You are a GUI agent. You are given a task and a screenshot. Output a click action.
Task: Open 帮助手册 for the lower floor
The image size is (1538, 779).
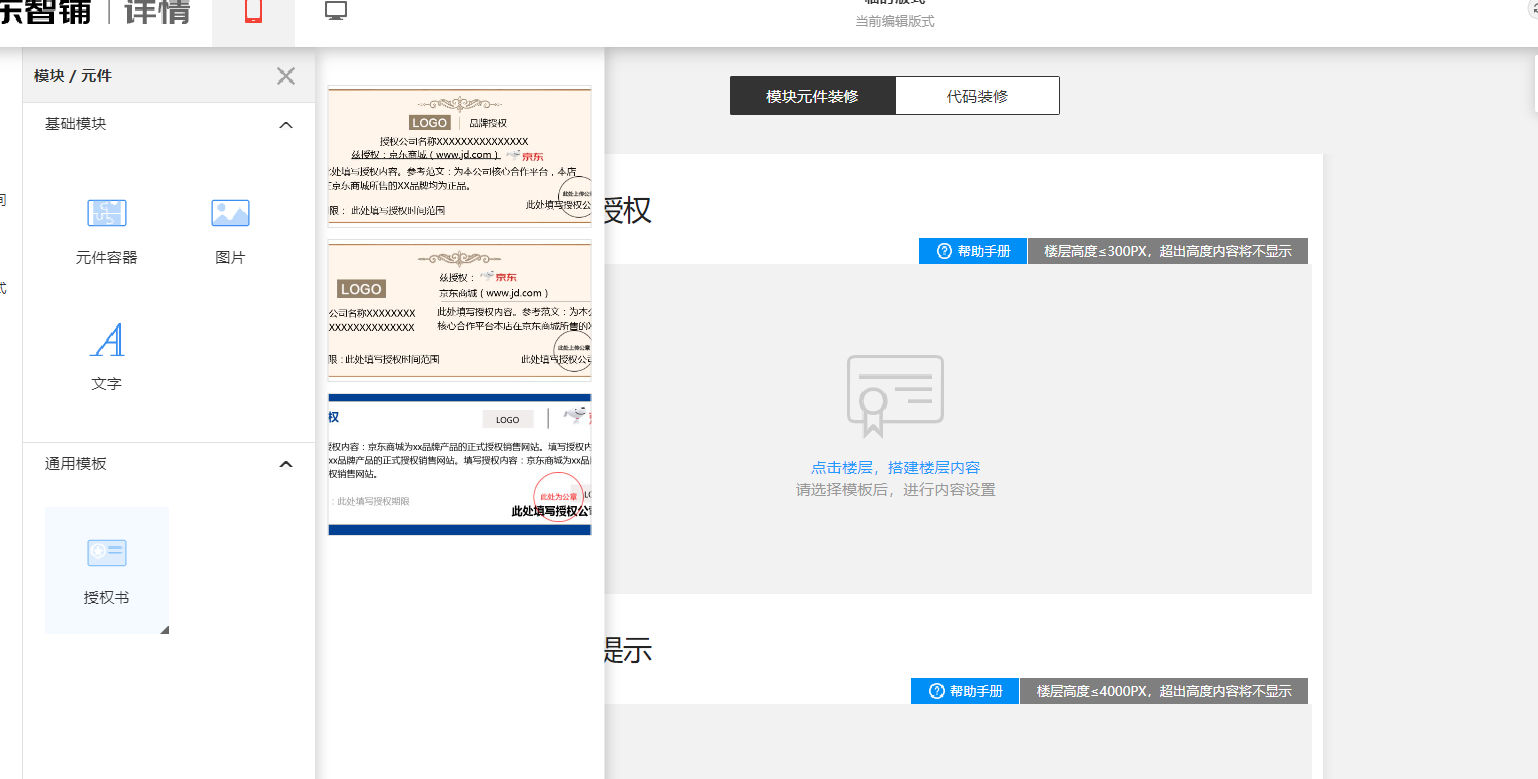(964, 691)
